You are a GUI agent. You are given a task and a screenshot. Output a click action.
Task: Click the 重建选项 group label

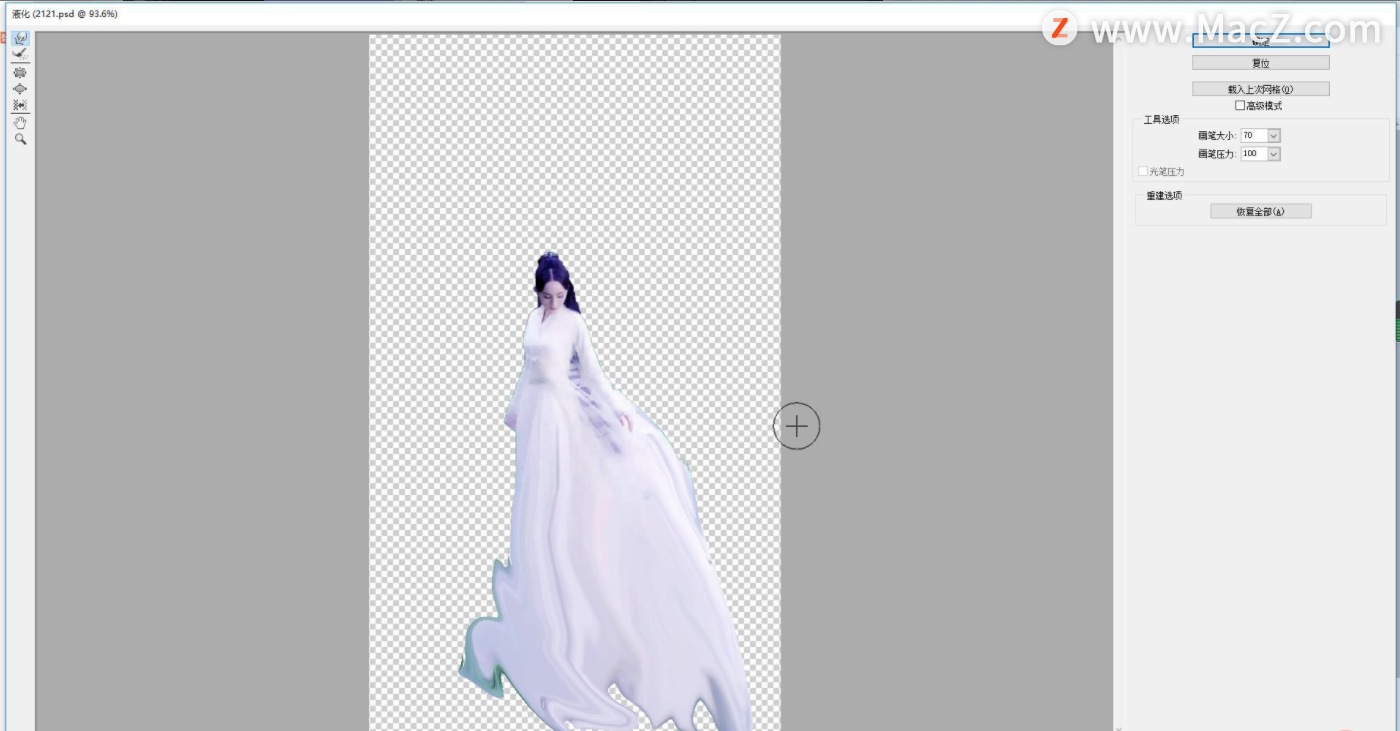tap(1164, 195)
